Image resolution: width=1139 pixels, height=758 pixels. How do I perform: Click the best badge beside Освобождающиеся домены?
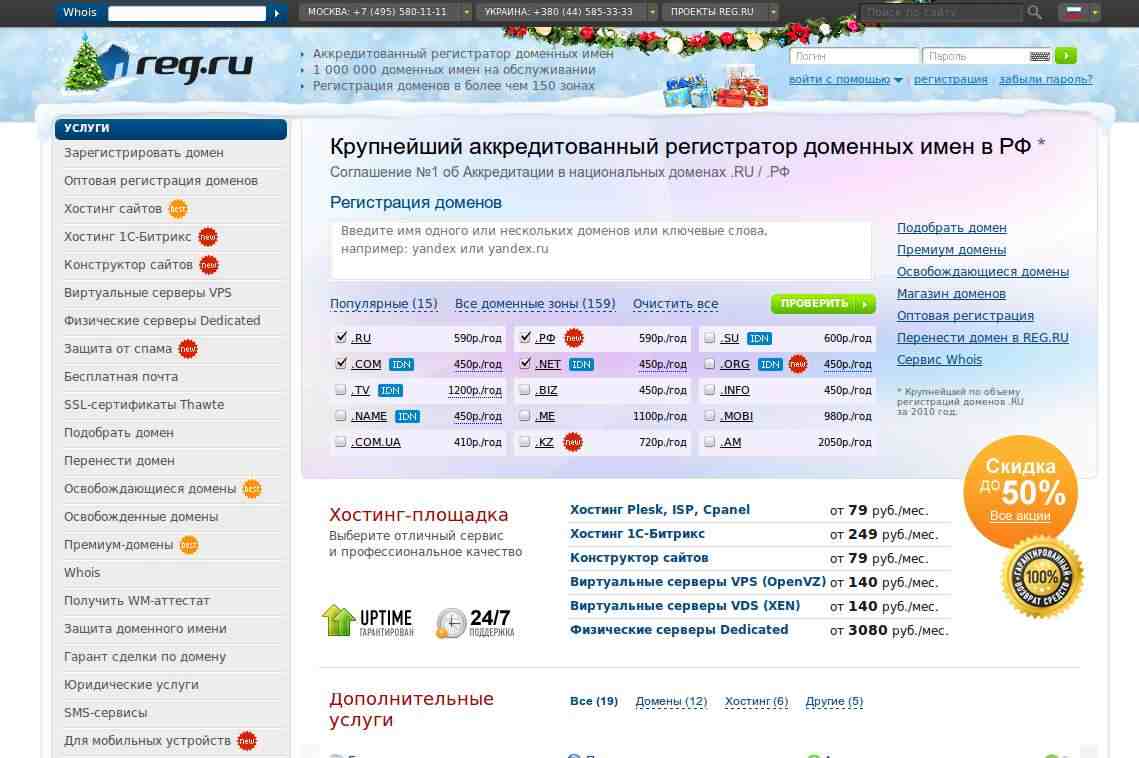pyautogui.click(x=252, y=489)
